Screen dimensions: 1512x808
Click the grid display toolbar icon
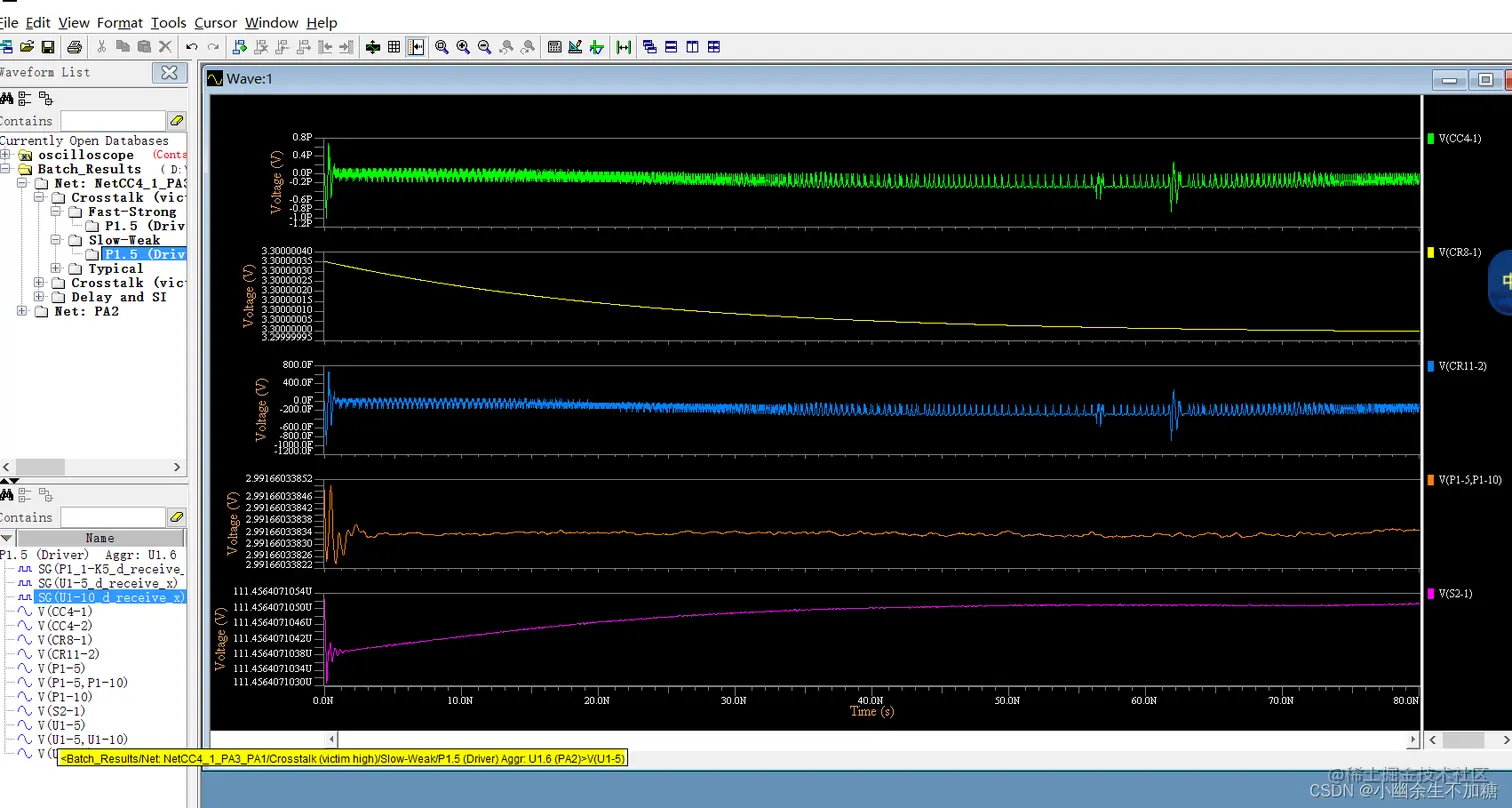tap(394, 47)
